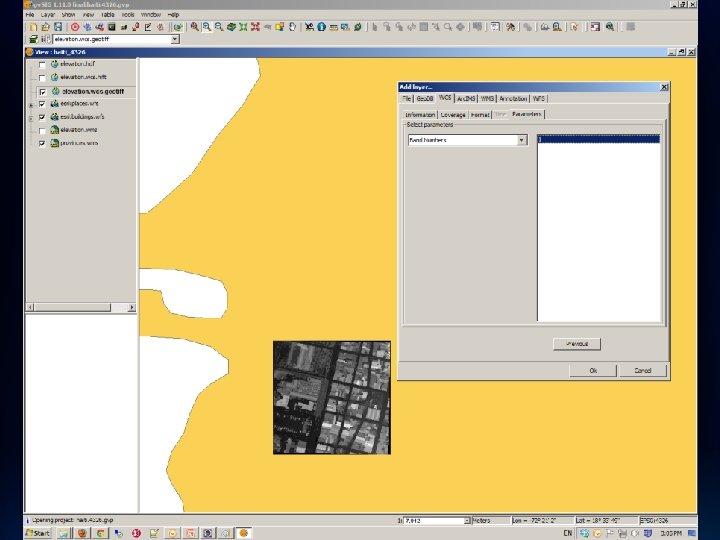Image resolution: width=720 pixels, height=540 pixels.
Task: Click the Ok button in Add layer dialog
Action: [x=593, y=370]
